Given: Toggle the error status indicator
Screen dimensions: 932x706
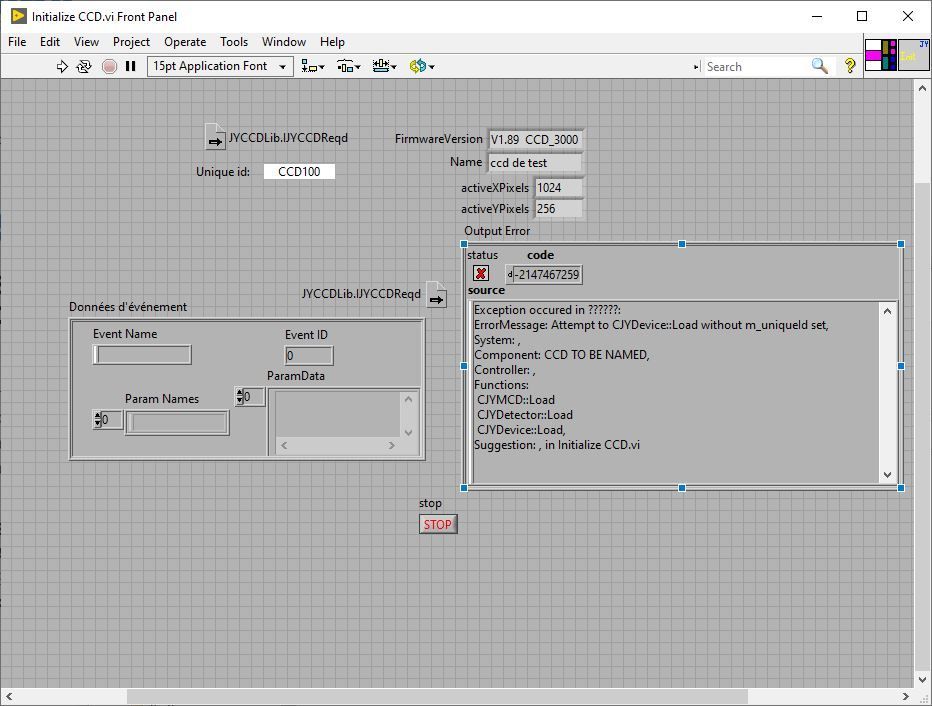Looking at the screenshot, I should tap(481, 274).
